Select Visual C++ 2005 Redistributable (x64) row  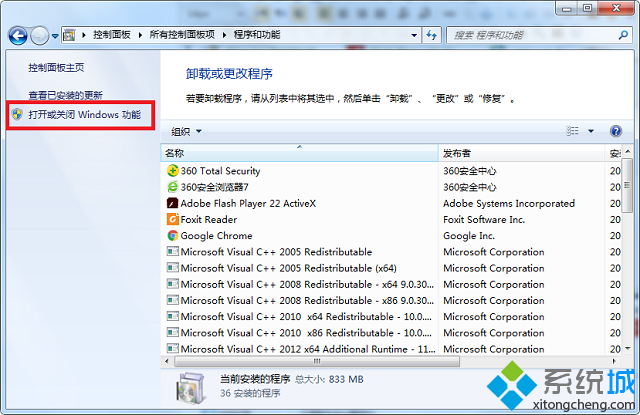pyautogui.click(x=391, y=268)
